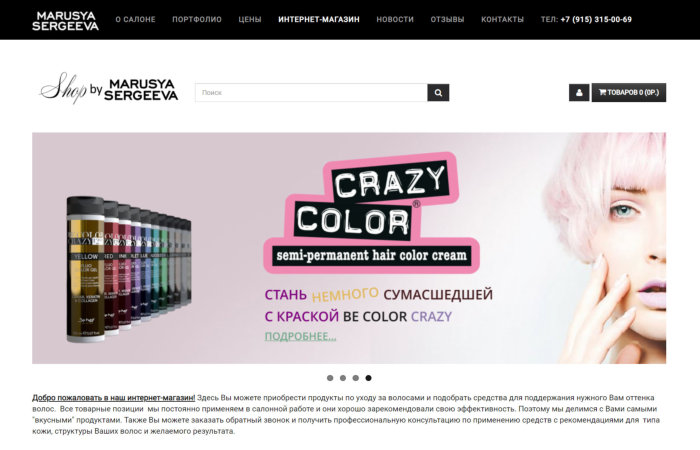Open the КОНТАКТЫ menu item
700x450 pixels.
pos(502,20)
